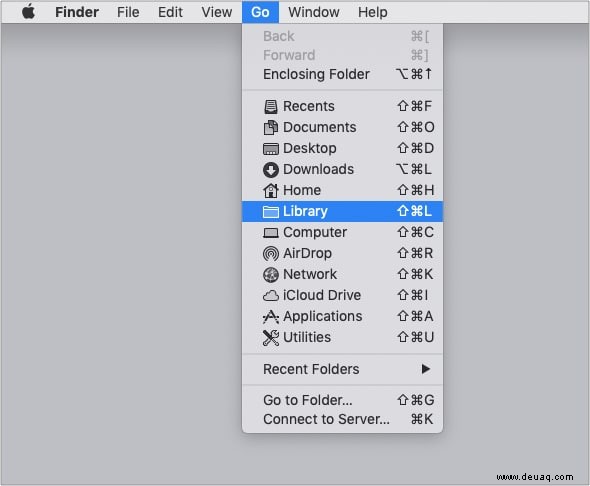
Task: Open the Apple menu
Action: click(29, 12)
